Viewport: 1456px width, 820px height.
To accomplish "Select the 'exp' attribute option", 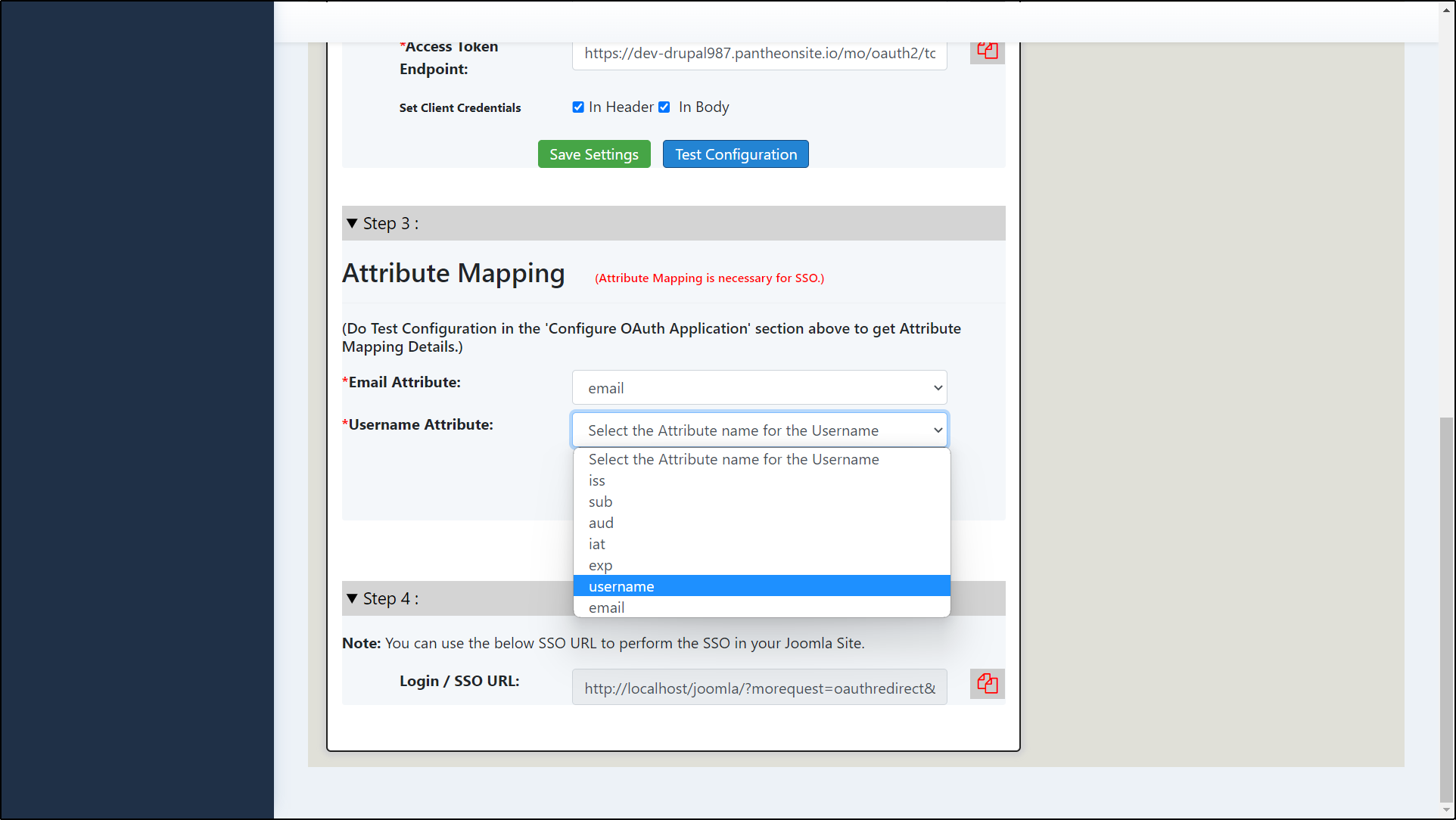I will pos(601,565).
